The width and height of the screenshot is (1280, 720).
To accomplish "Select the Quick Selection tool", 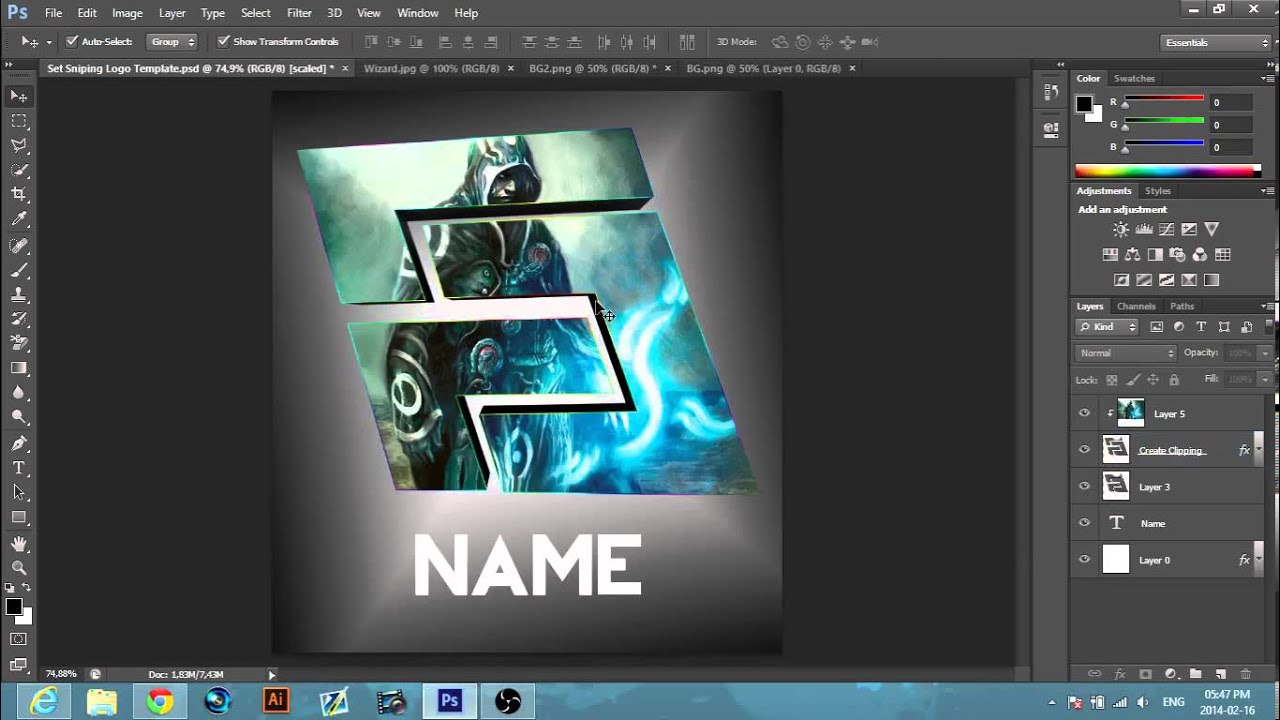I will [x=19, y=171].
